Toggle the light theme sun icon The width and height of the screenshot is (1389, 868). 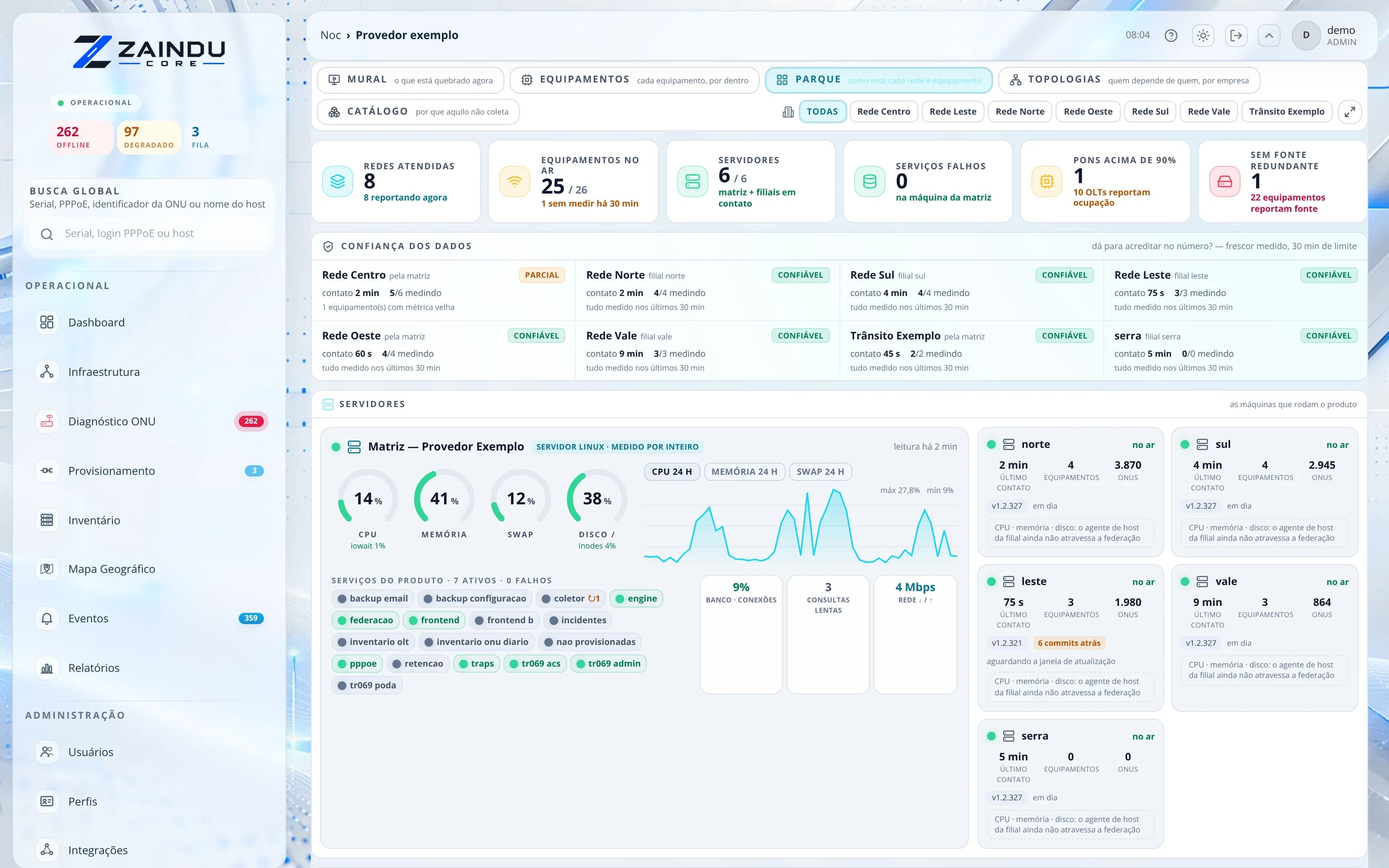[1203, 36]
